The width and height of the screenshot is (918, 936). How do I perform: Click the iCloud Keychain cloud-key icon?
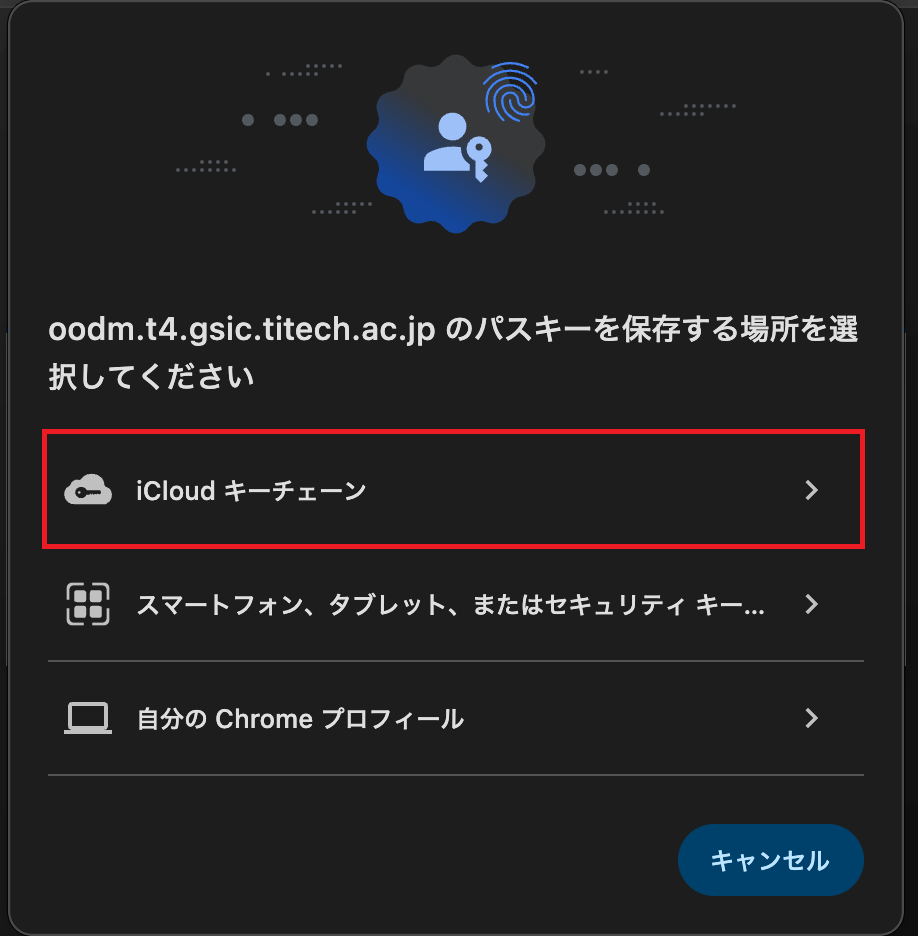[x=88, y=490]
